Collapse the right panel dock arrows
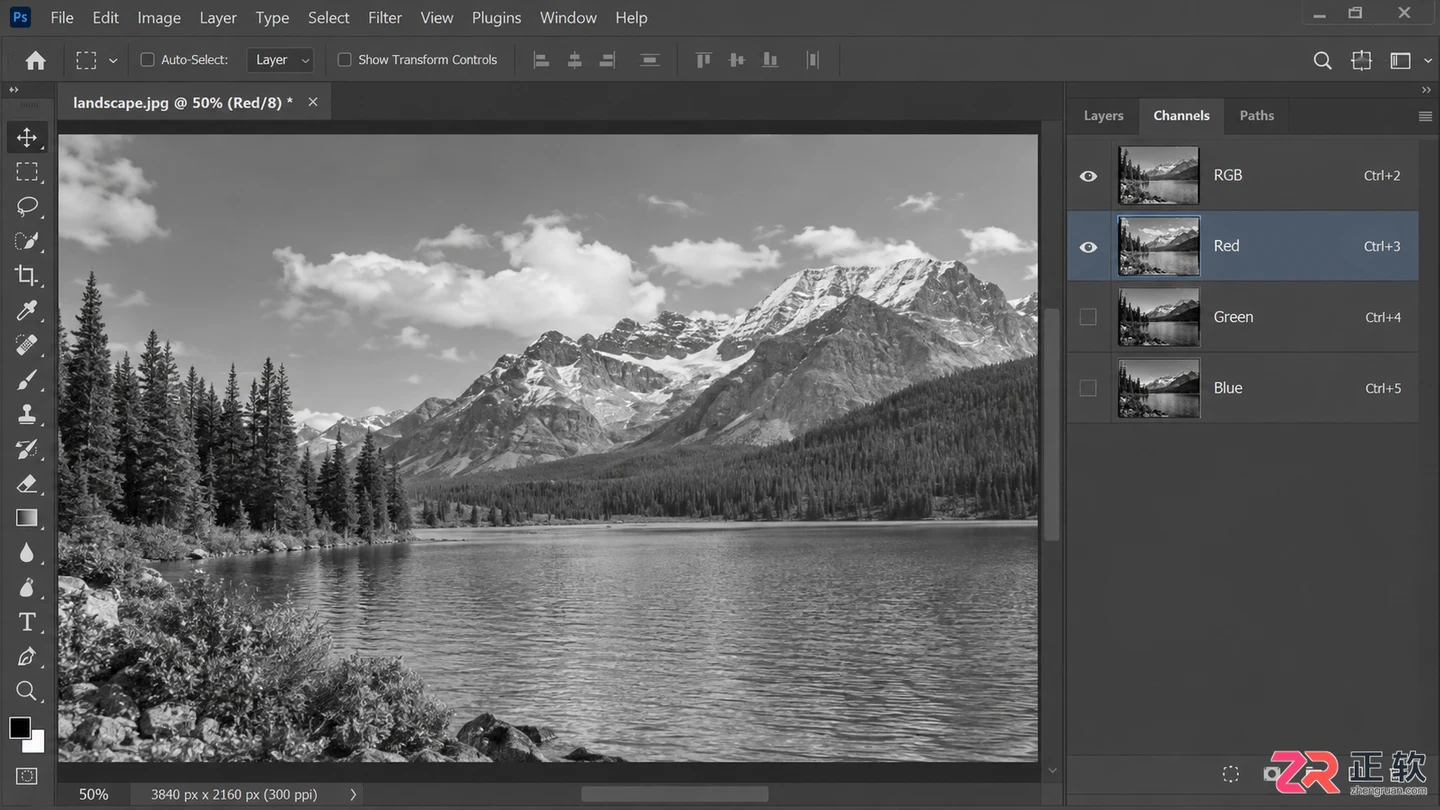Image resolution: width=1440 pixels, height=810 pixels. [x=1426, y=90]
